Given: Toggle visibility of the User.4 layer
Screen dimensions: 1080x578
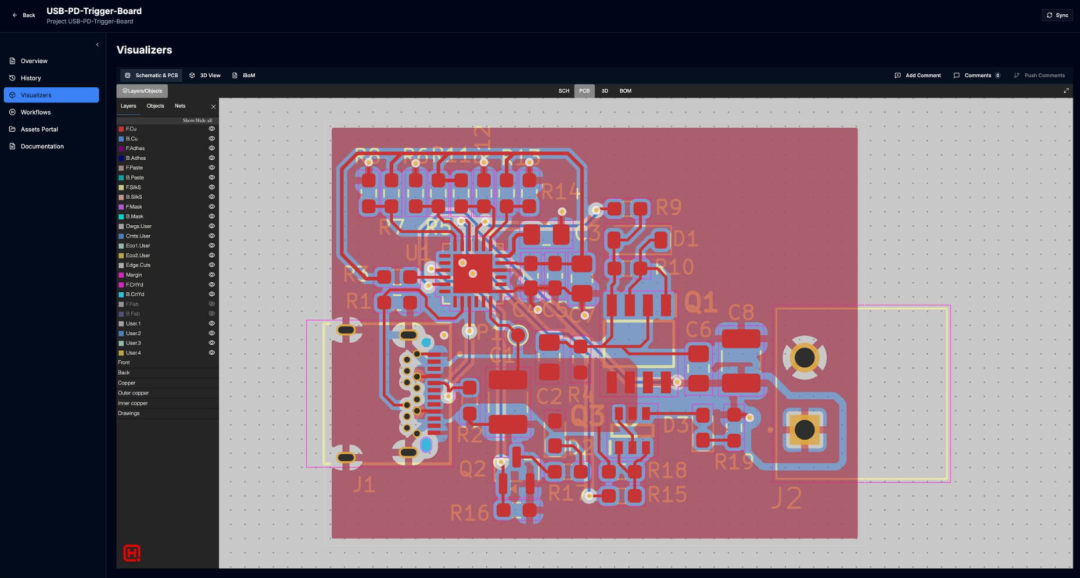Looking at the screenshot, I should (211, 353).
